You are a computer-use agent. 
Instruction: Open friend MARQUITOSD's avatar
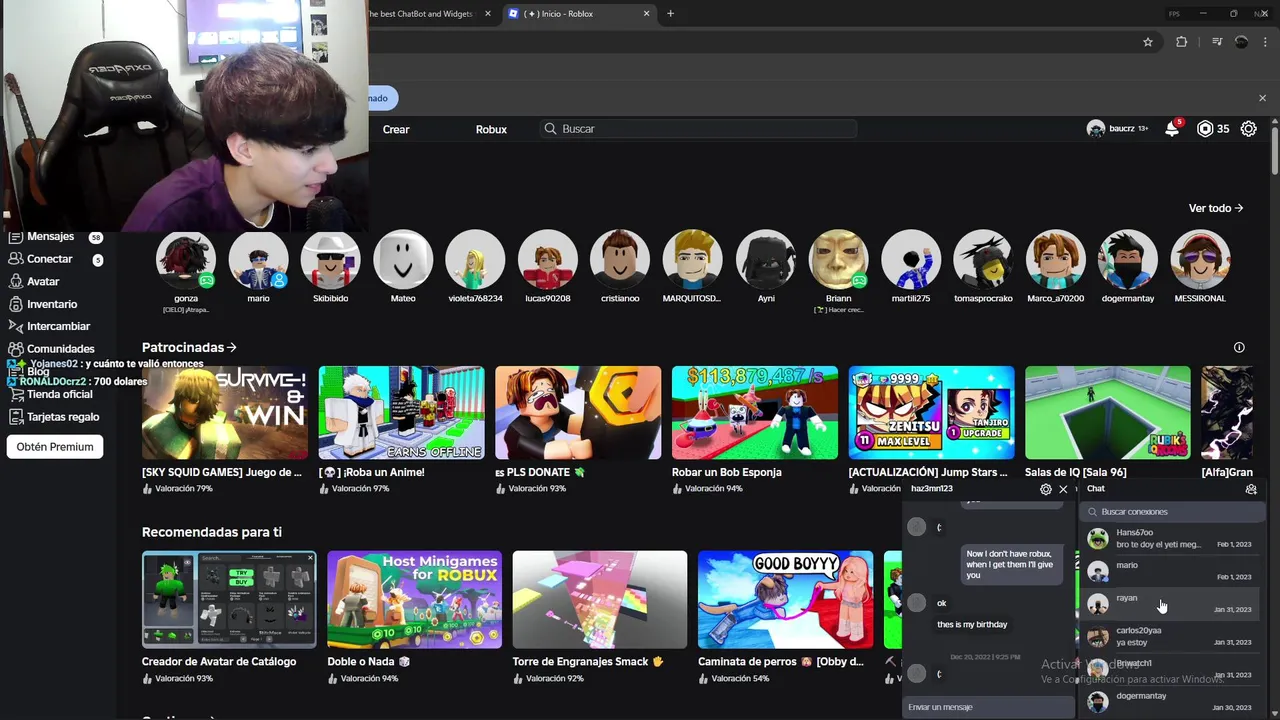point(692,260)
